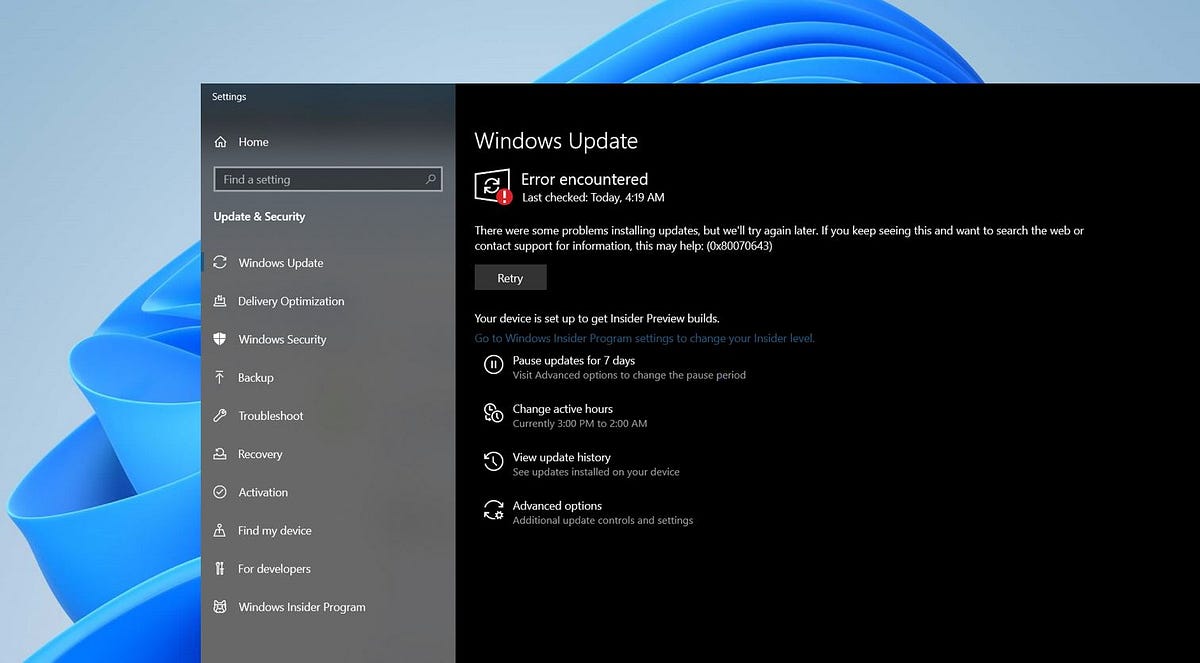Open the Find my device page
The width and height of the screenshot is (1200, 663).
tap(274, 531)
